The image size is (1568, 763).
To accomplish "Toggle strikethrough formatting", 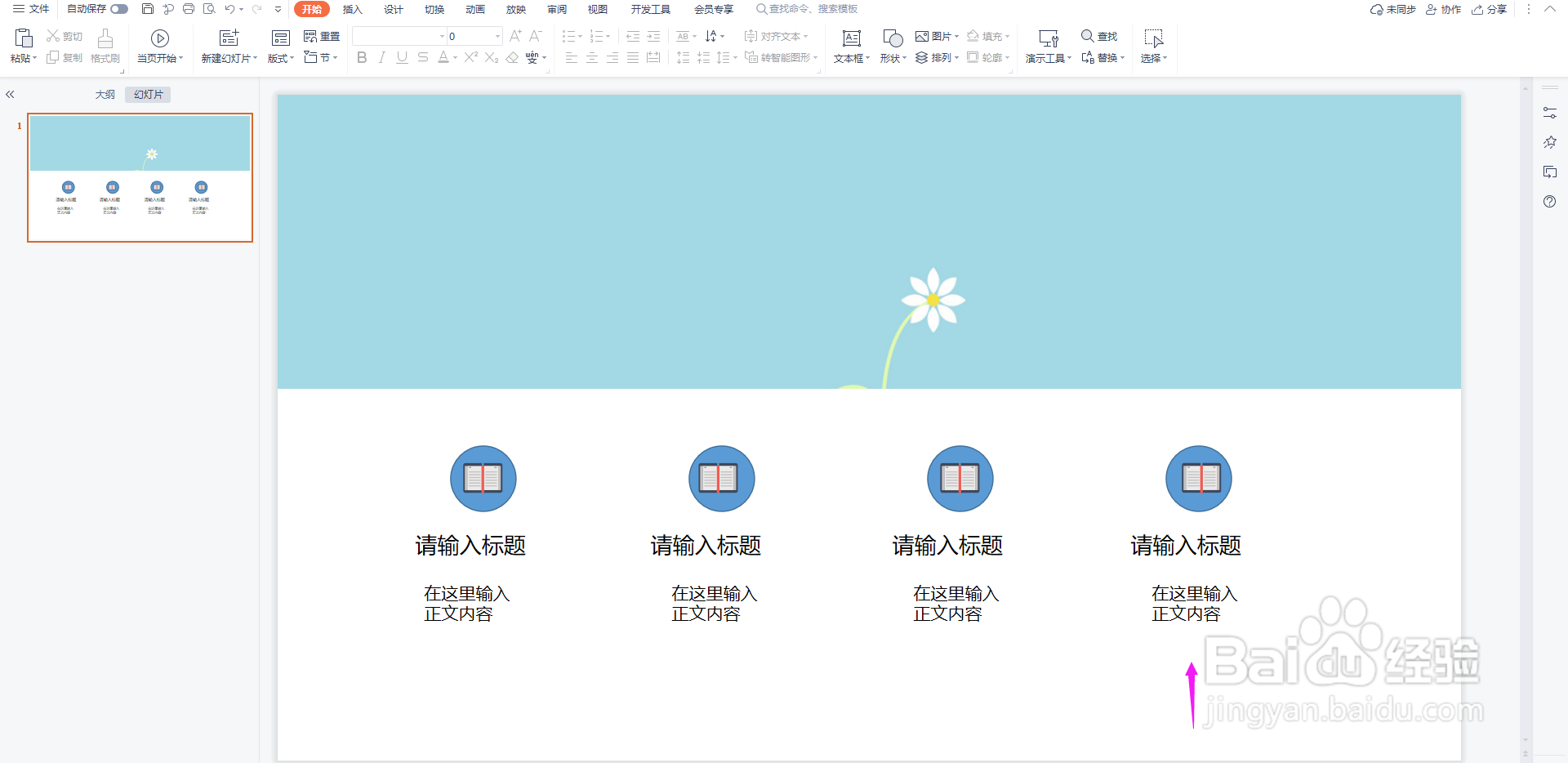I will (422, 58).
